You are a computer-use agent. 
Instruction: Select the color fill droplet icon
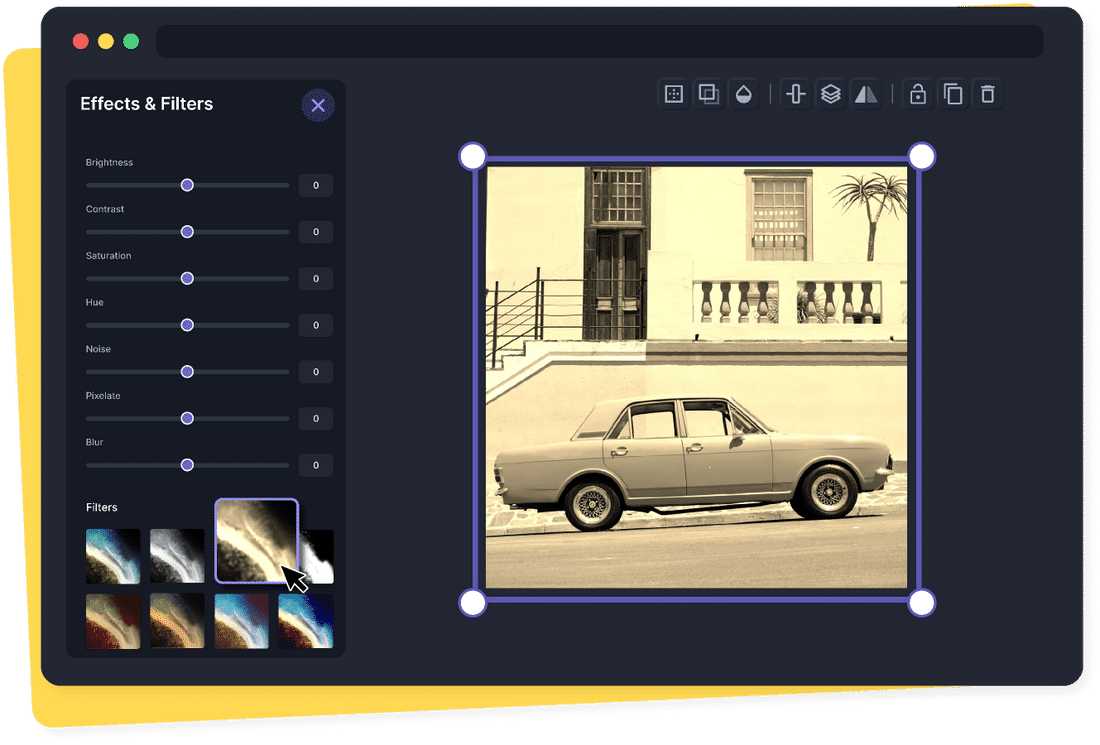click(x=744, y=93)
